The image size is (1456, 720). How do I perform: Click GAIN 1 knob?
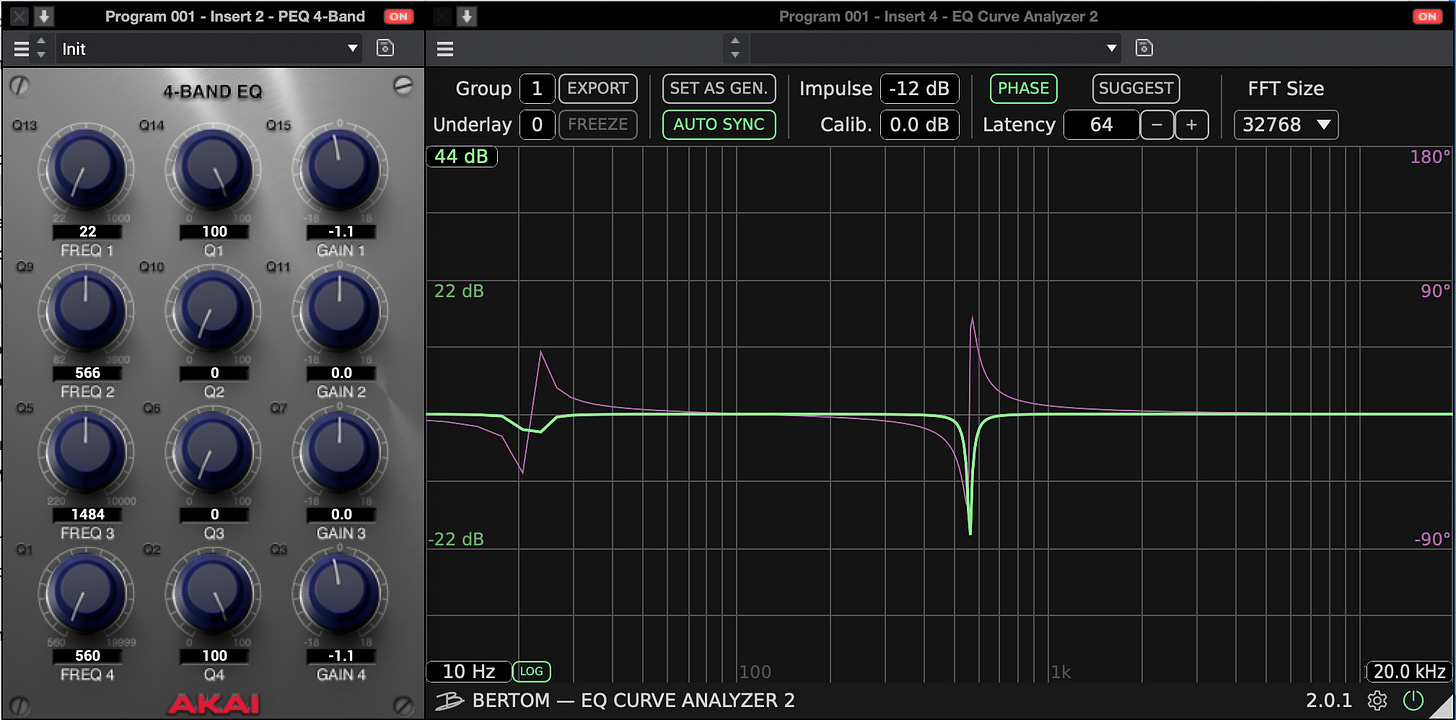341,169
